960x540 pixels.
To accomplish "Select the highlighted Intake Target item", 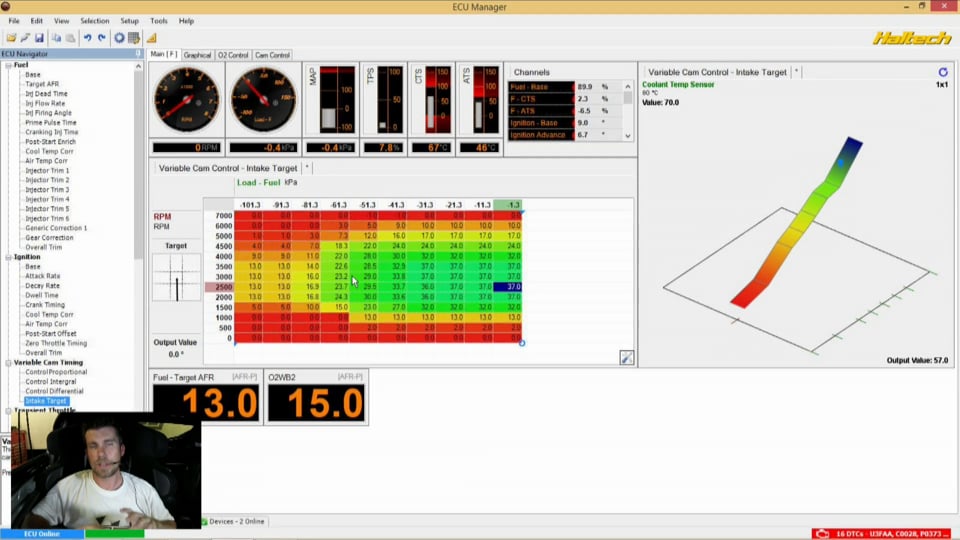I will (46, 401).
